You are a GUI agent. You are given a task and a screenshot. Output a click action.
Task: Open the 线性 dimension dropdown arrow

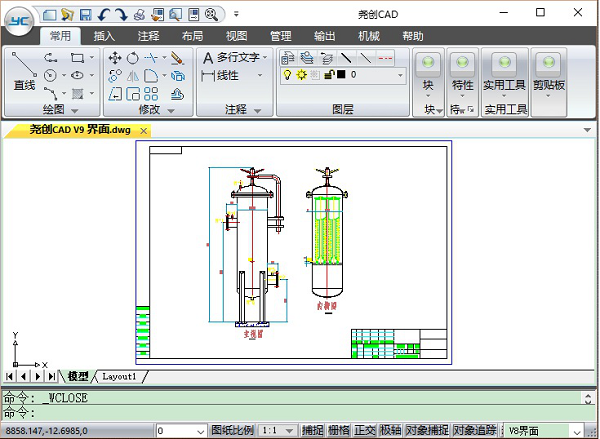point(260,75)
